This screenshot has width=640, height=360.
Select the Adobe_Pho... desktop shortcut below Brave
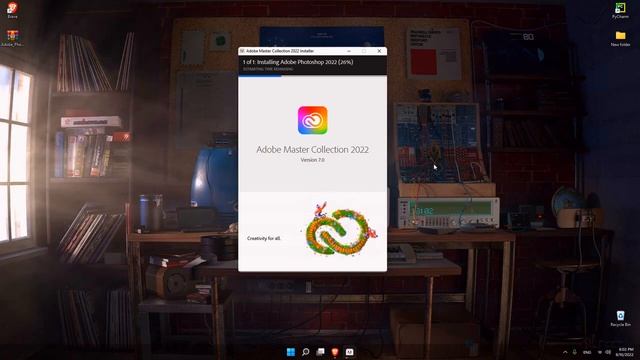12,38
